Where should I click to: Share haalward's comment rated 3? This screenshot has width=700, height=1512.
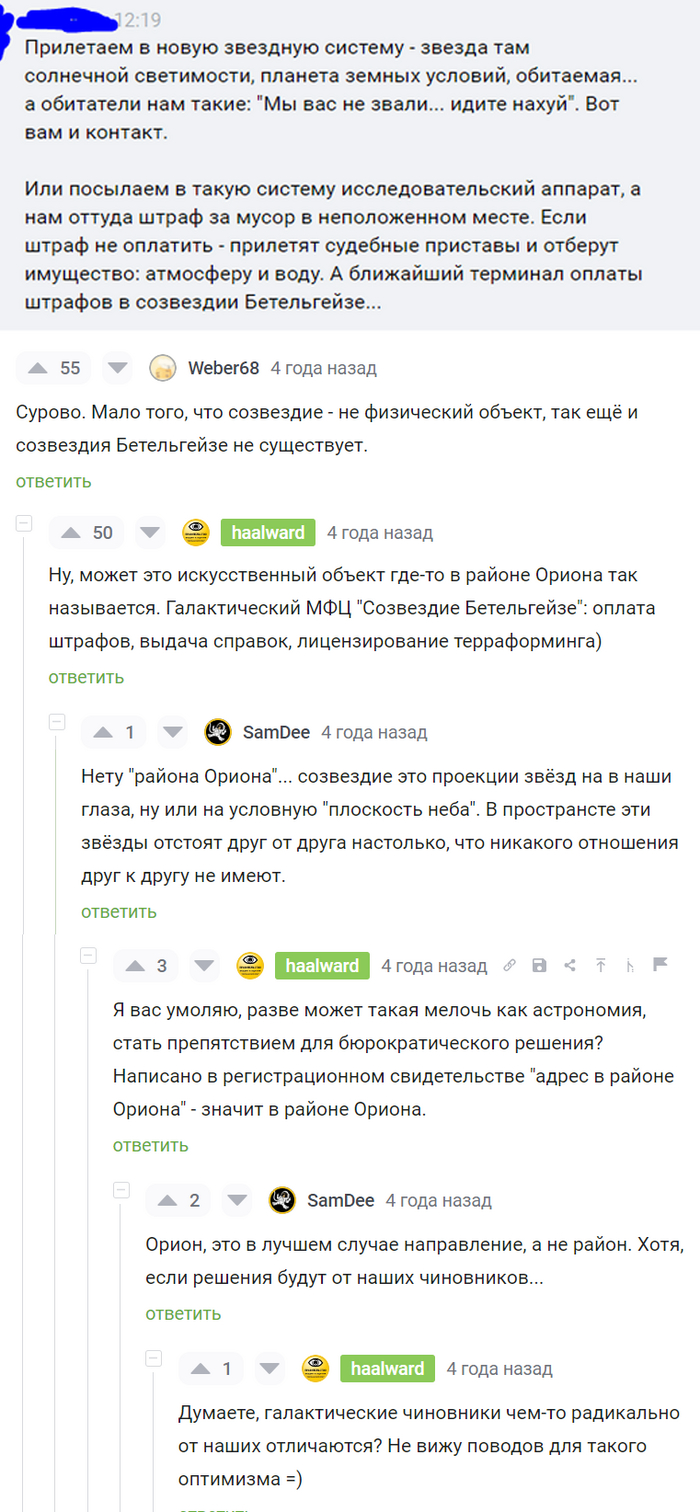tap(570, 965)
